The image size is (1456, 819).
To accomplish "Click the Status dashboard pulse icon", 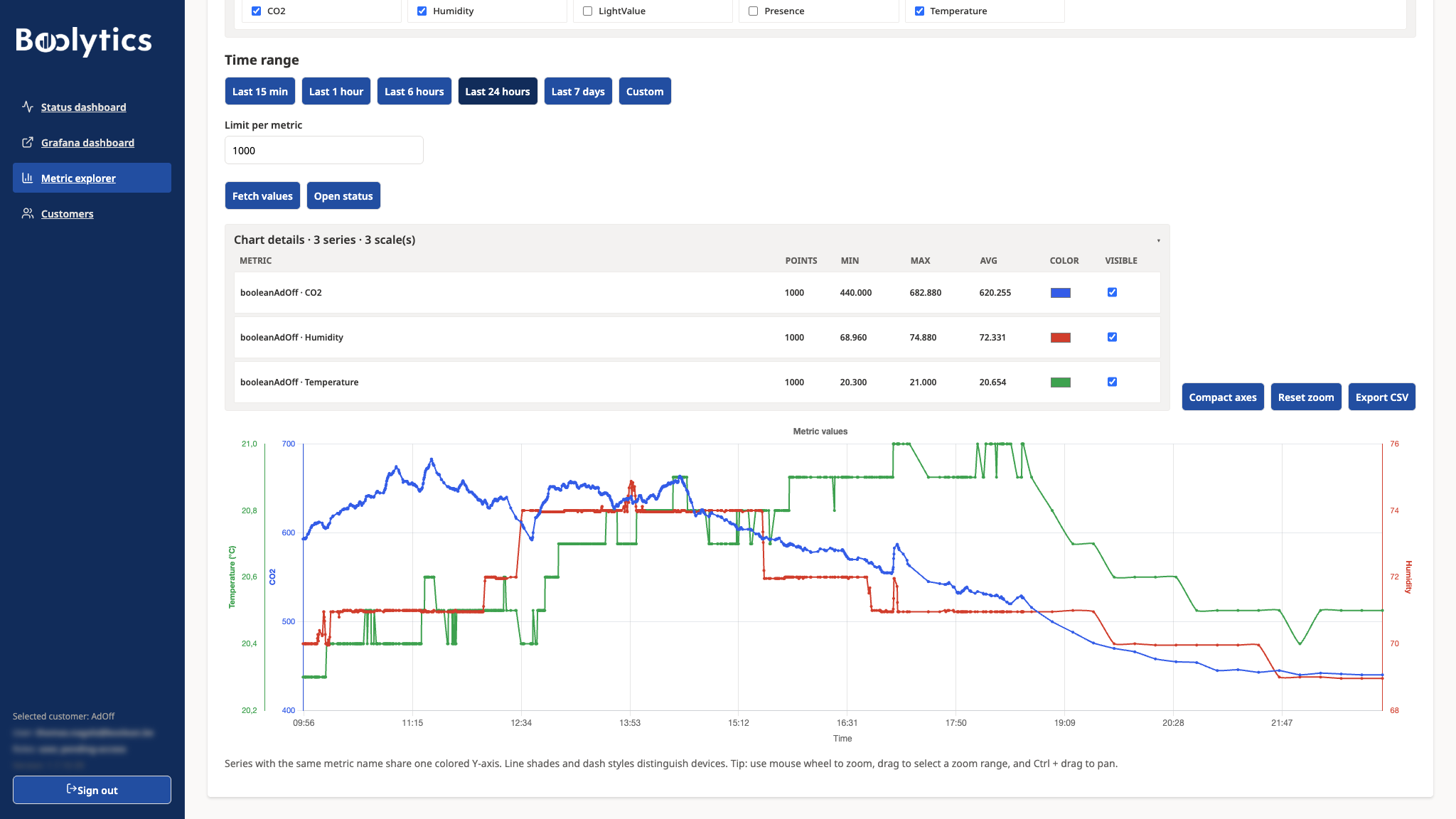I will pos(28,107).
